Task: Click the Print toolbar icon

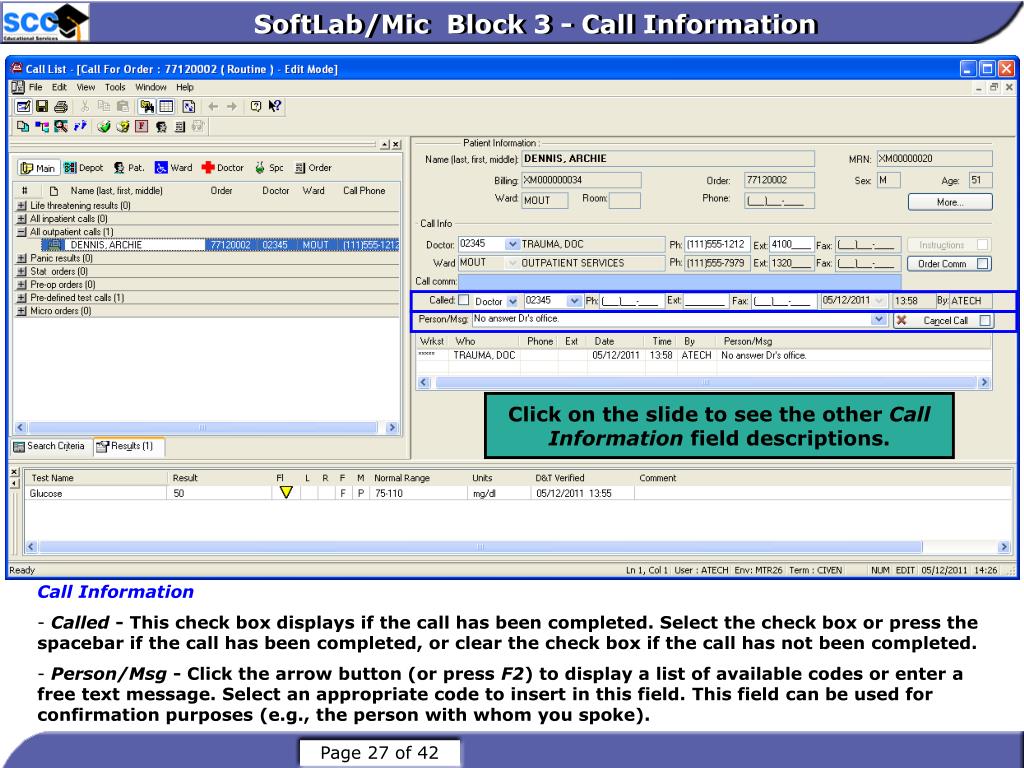Action: pyautogui.click(x=61, y=106)
